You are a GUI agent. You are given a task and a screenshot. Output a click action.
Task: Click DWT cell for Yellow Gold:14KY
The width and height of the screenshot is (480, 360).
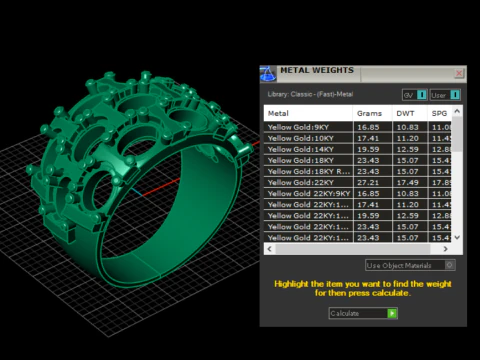(410, 149)
